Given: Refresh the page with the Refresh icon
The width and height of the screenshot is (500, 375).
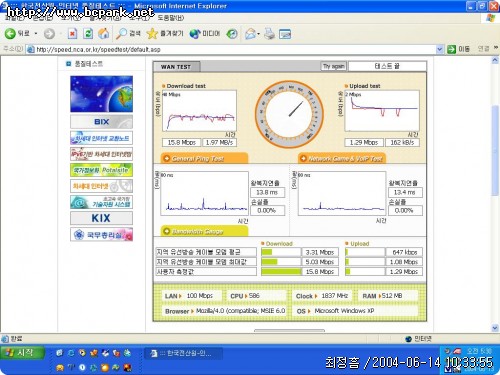Looking at the screenshot, I should 88,34.
